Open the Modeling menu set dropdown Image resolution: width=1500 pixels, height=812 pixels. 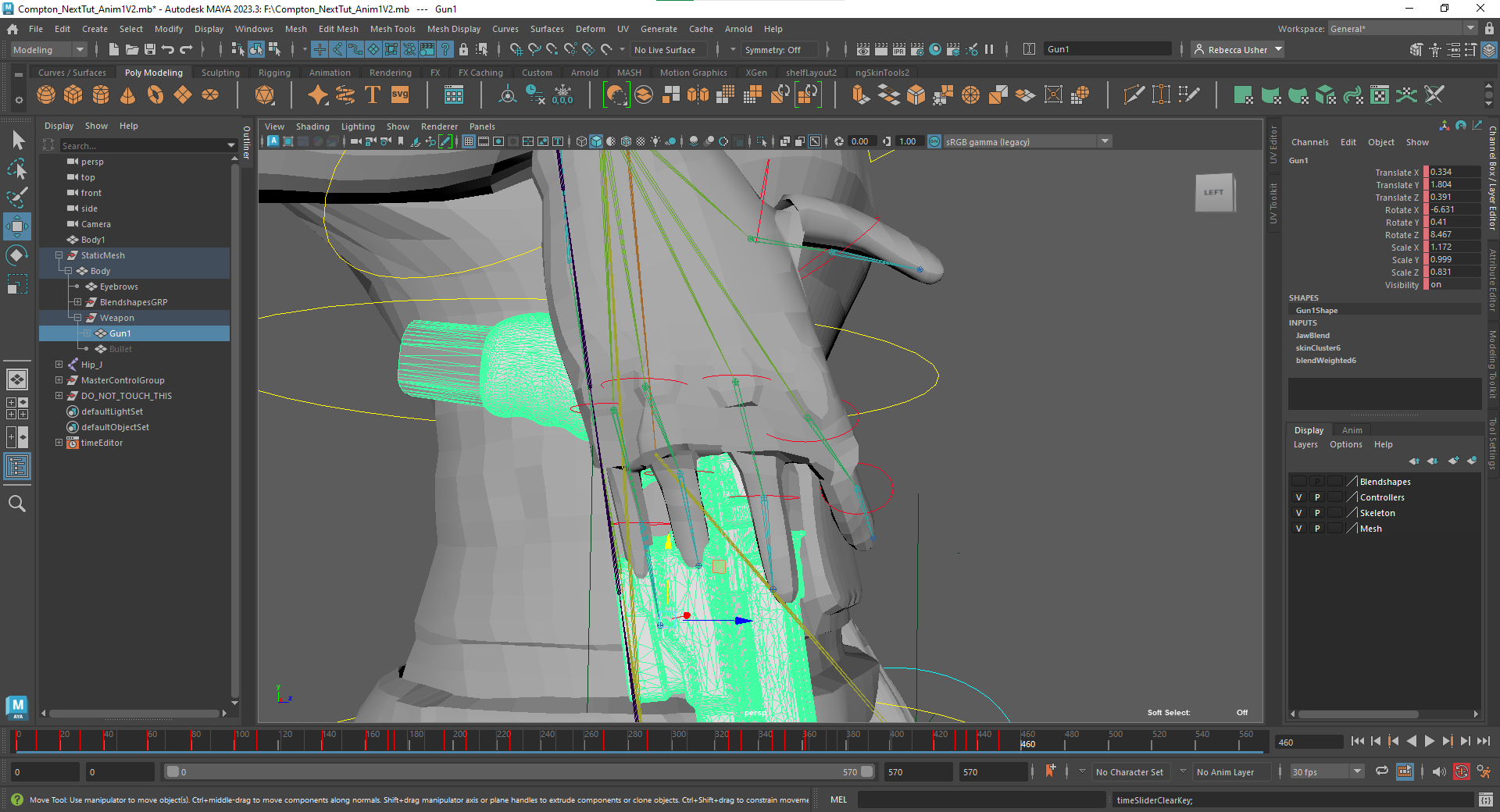coord(48,50)
